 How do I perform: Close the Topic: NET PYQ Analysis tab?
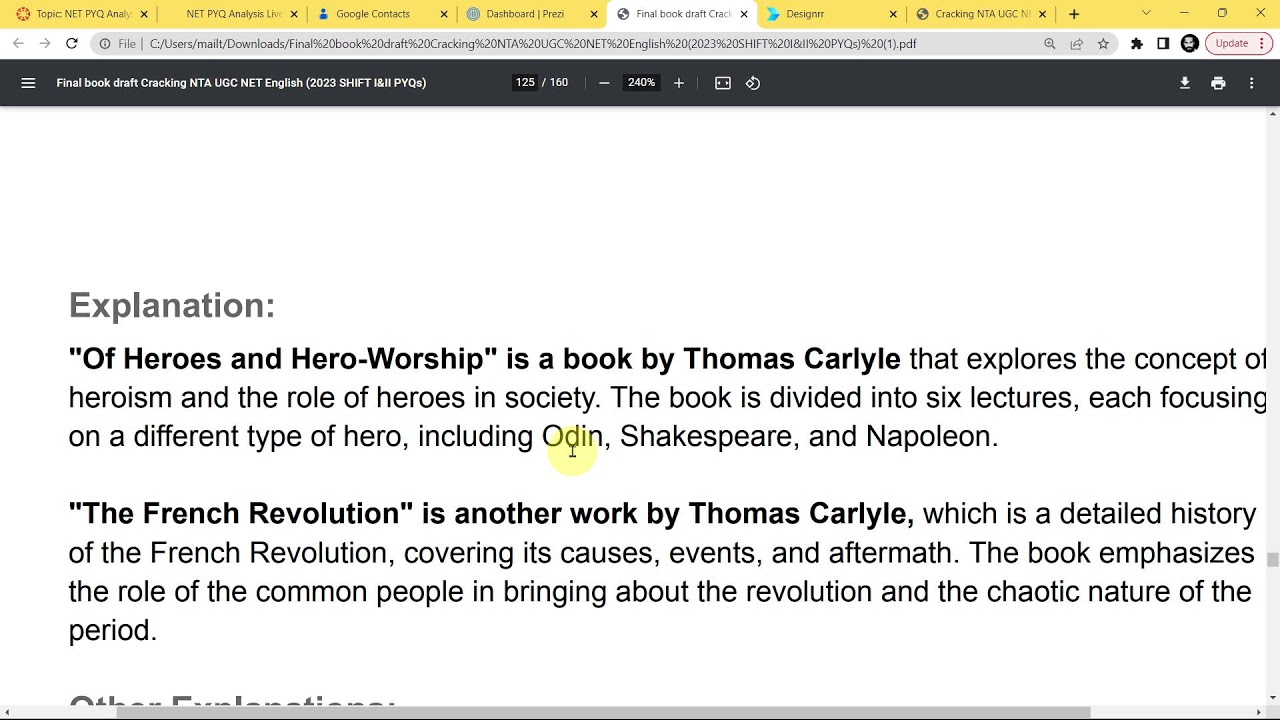point(144,14)
